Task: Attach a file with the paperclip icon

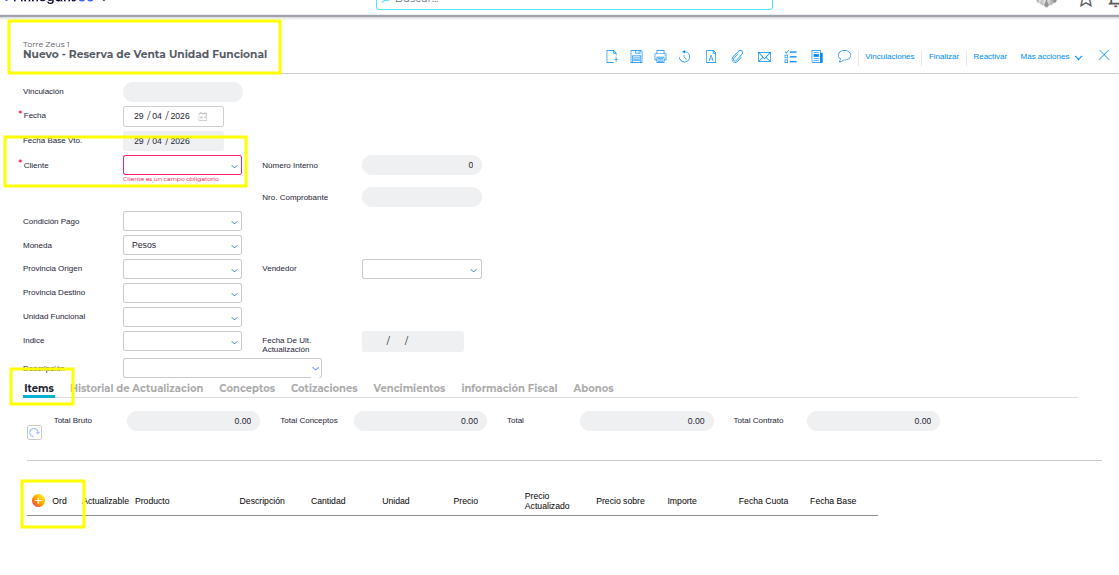Action: [737, 57]
